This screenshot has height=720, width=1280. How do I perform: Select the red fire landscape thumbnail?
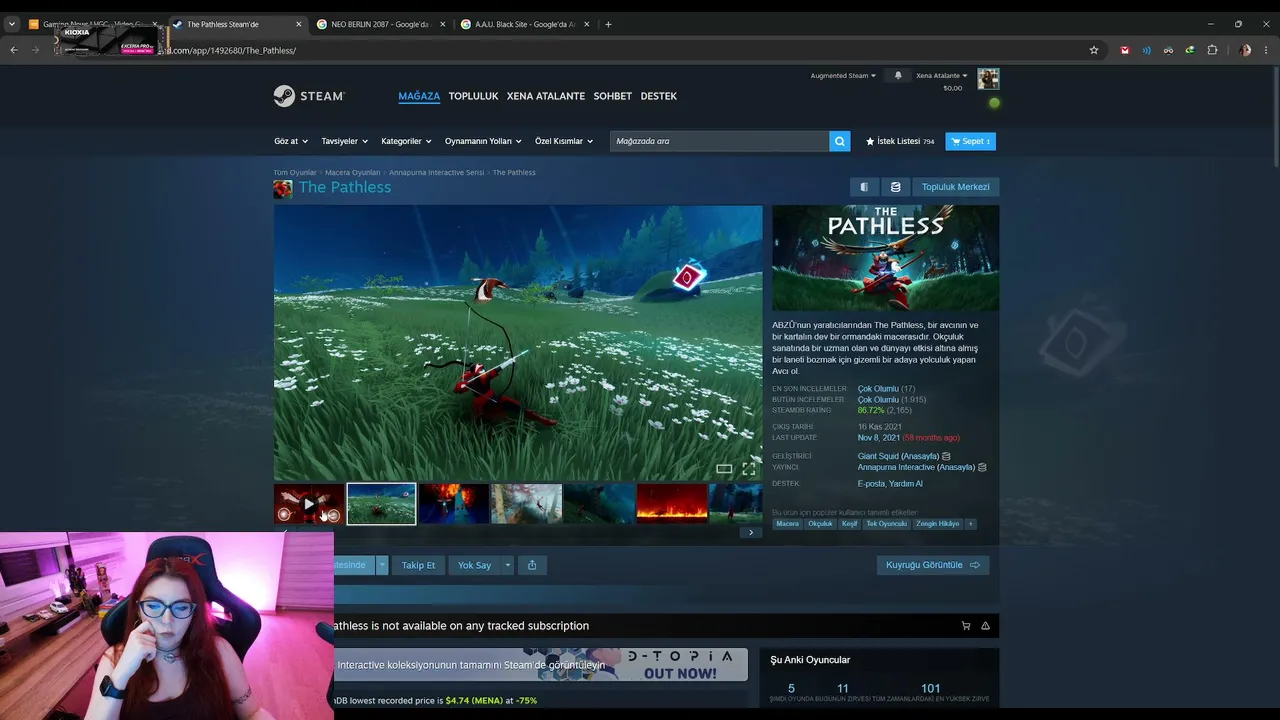coord(671,504)
